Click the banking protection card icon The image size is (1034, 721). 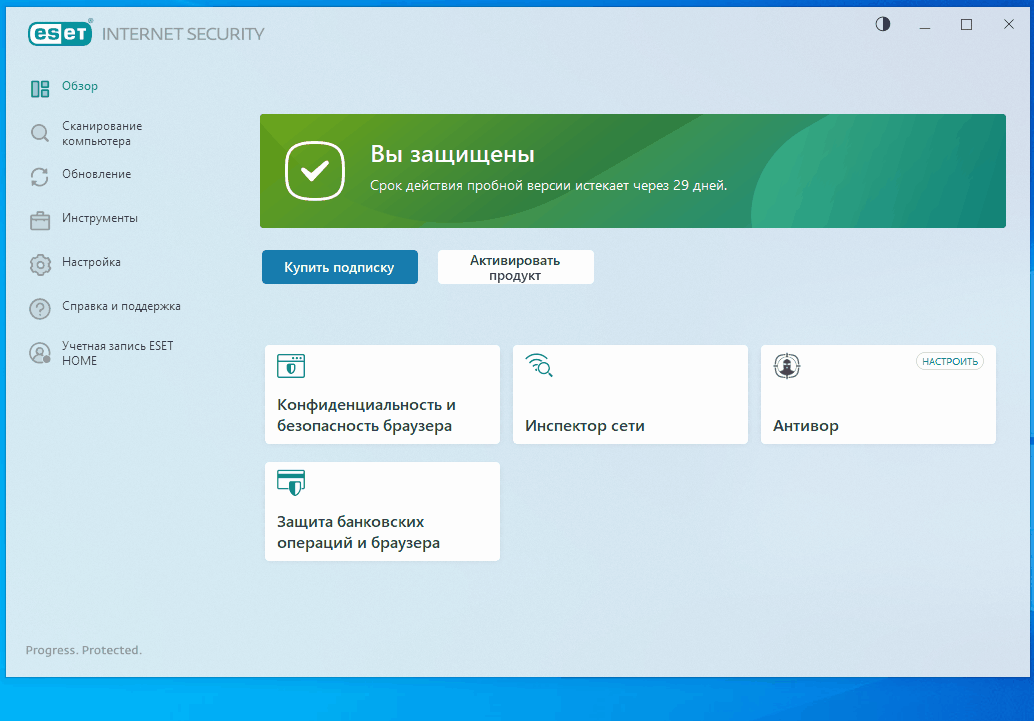(291, 483)
